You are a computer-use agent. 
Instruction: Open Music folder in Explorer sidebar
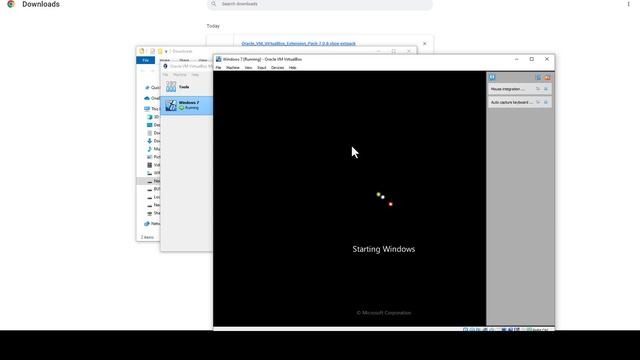click(153, 149)
